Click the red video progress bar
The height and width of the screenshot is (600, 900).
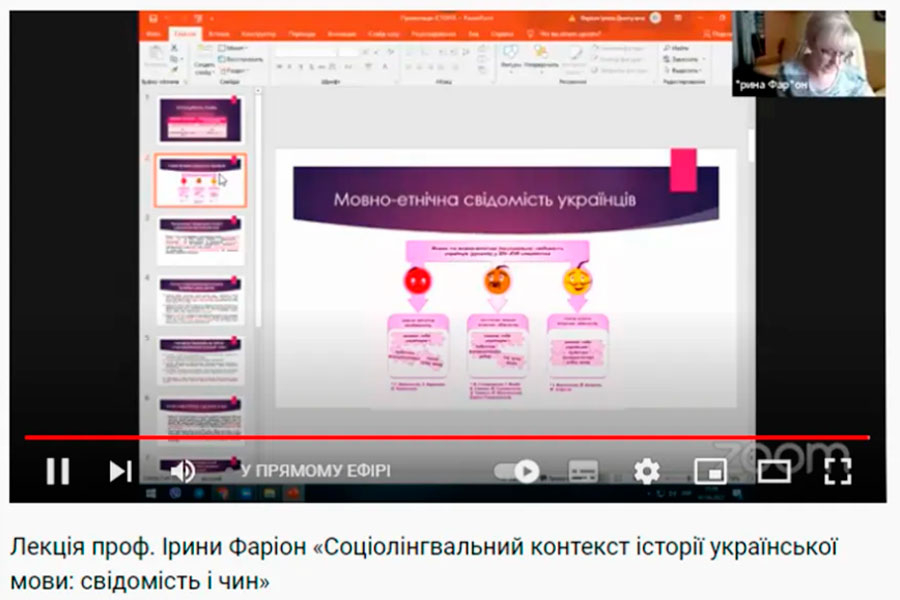447,438
